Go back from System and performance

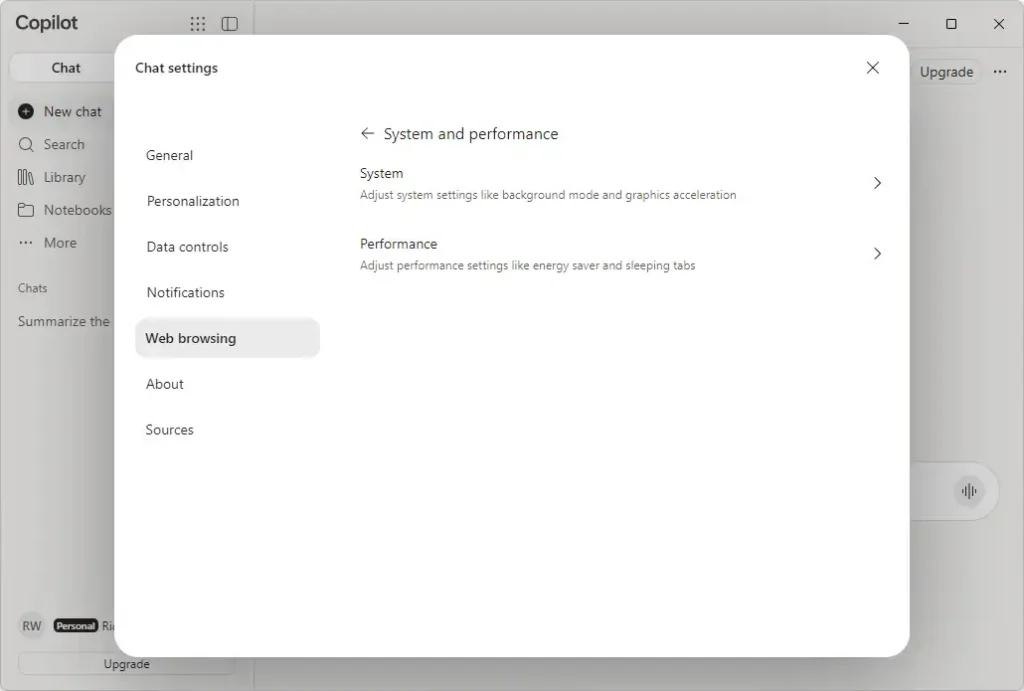click(368, 133)
